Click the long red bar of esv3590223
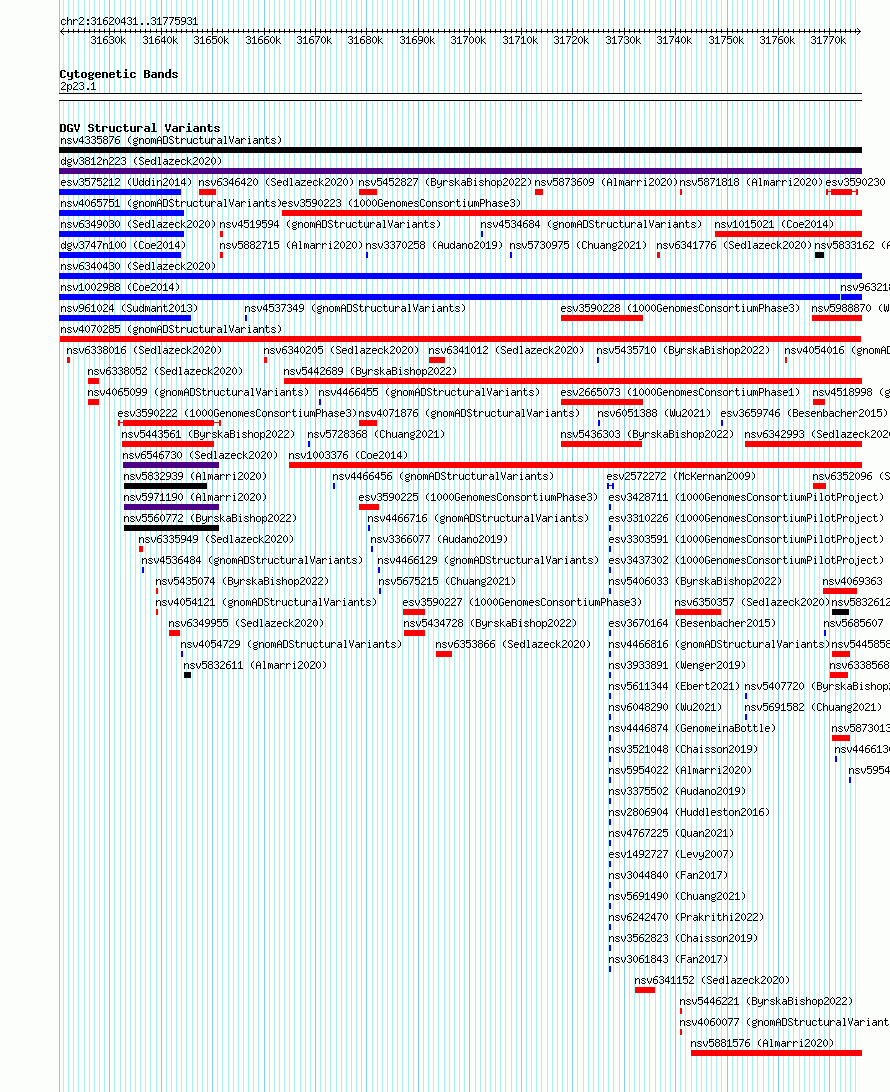The image size is (890, 1092). [x=572, y=213]
